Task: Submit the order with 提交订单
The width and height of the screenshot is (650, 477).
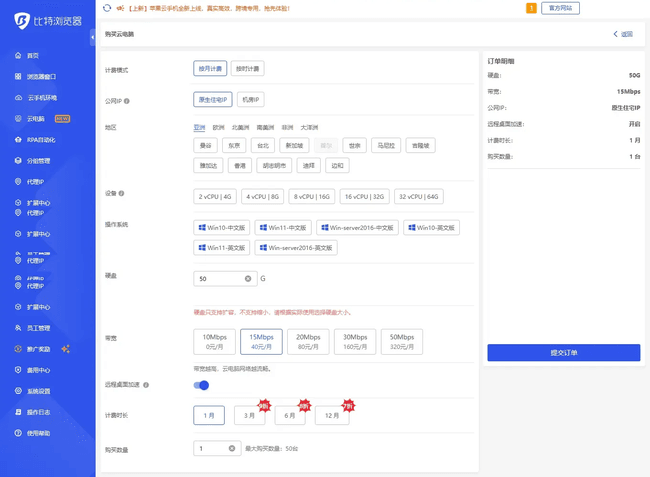Action: (x=564, y=353)
